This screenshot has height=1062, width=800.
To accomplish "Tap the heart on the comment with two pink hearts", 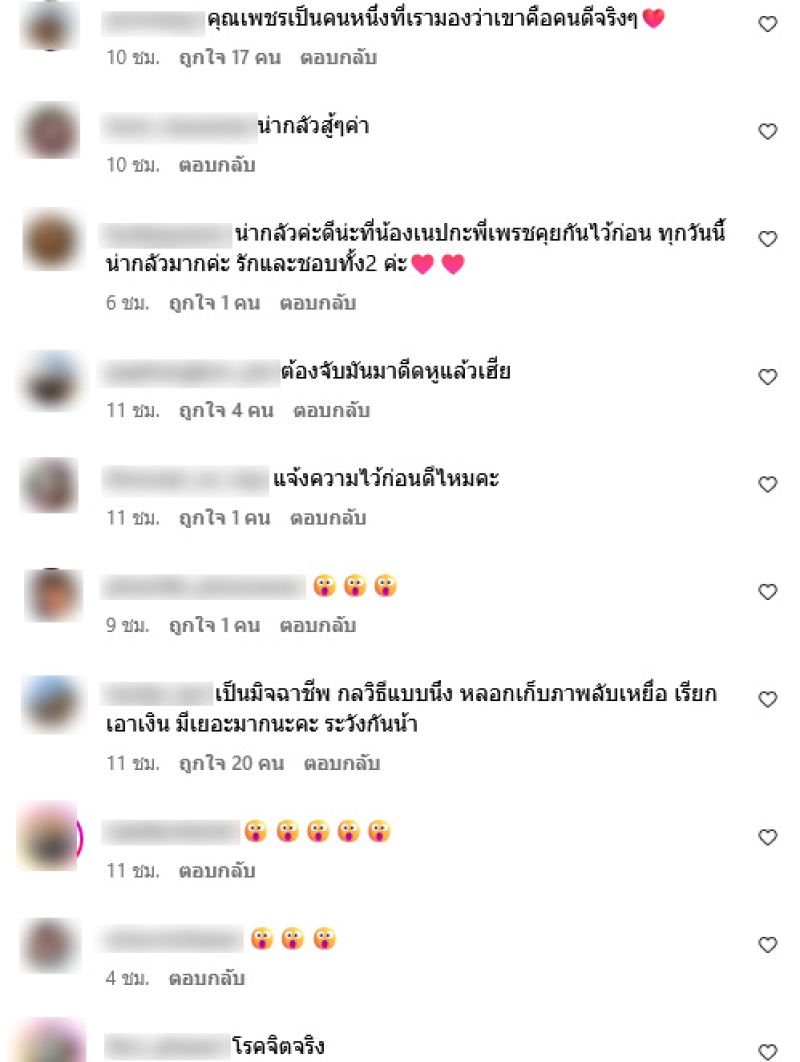I will pos(767,239).
